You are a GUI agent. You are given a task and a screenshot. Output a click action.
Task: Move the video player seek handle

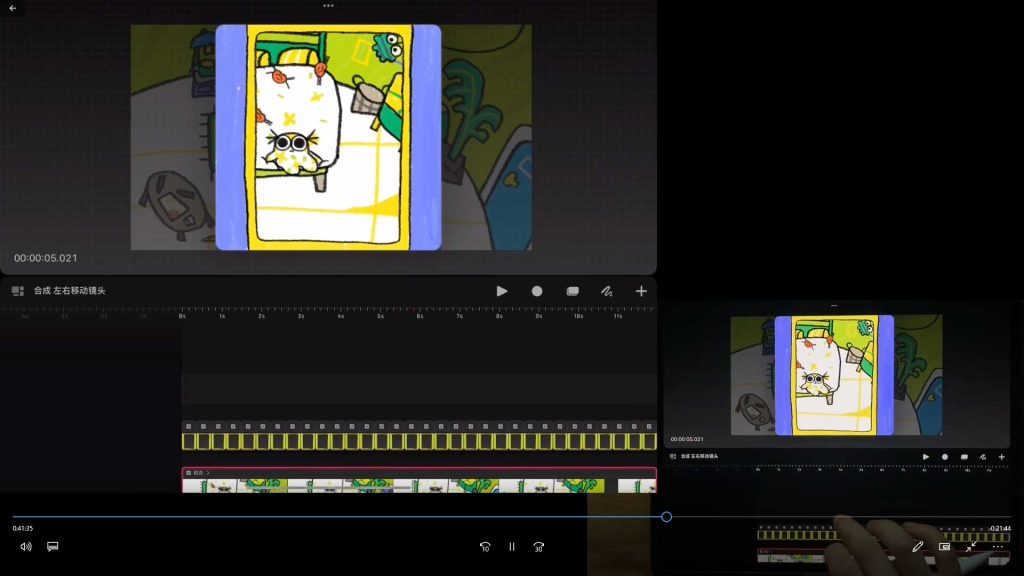(666, 517)
